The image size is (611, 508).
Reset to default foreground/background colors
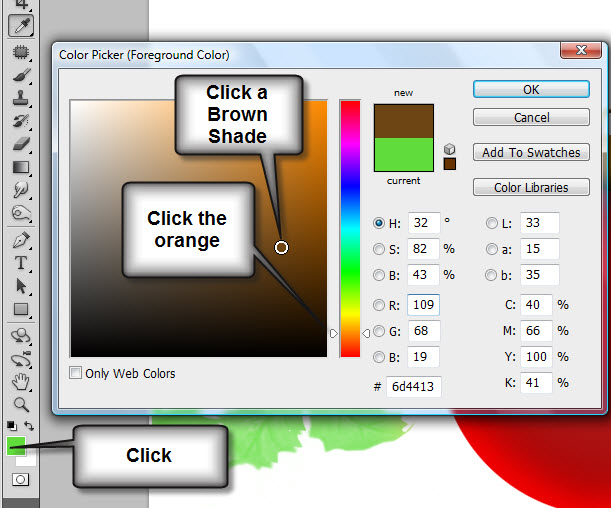(12, 426)
